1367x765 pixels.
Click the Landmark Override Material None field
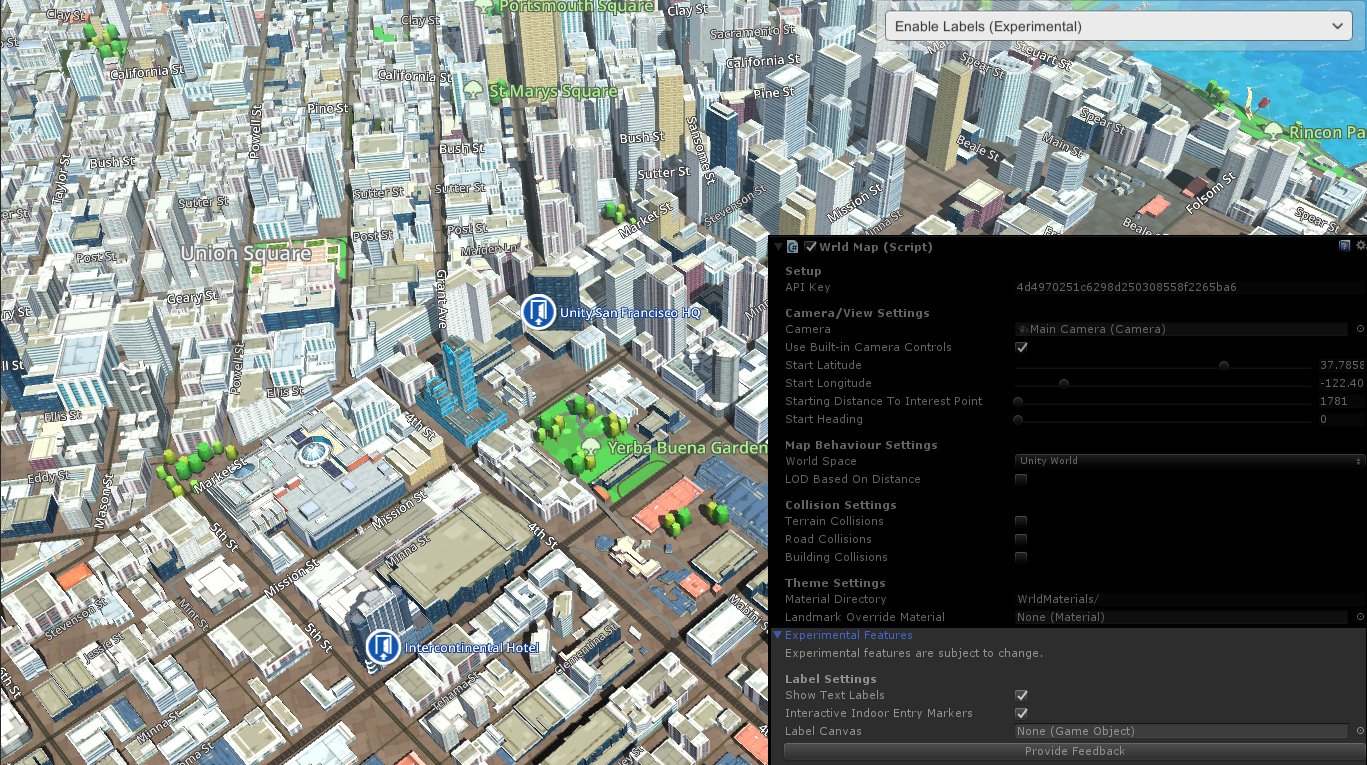tap(1182, 617)
